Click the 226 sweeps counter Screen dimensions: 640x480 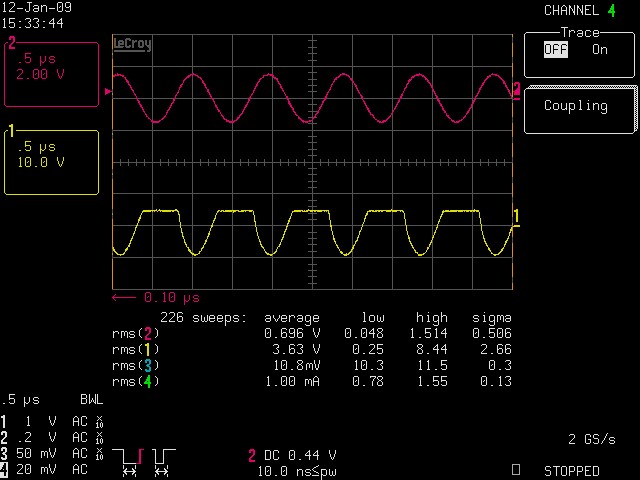click(203, 318)
